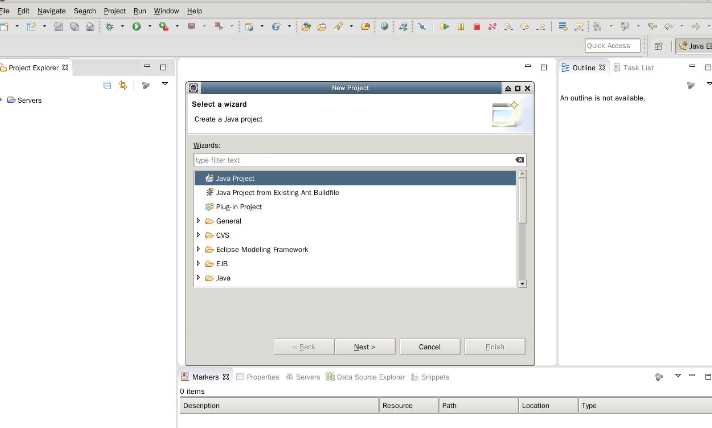Screen dimensions: 712x428
Task: Expand the Eclipse Modeling Framework folder
Action: tap(198, 249)
